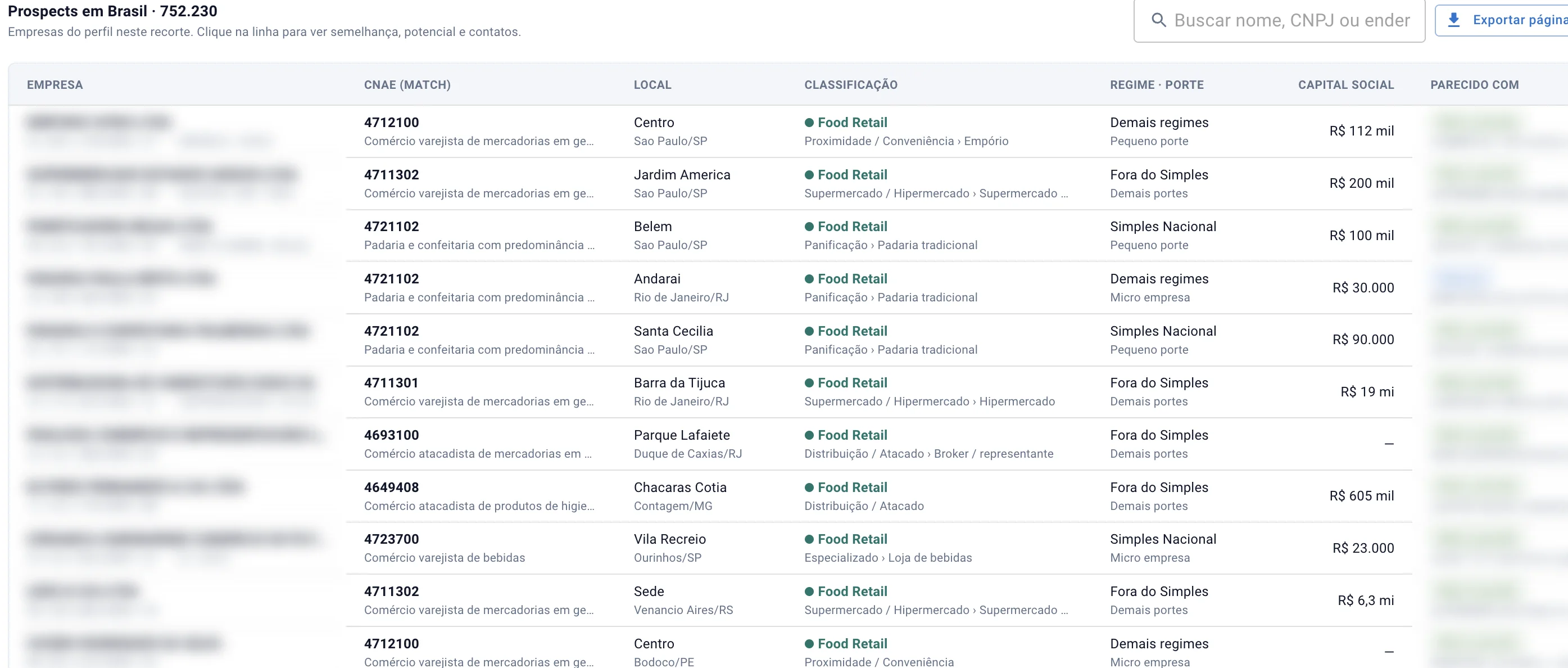Click the R$ 23.000 capital value
Image resolution: width=1568 pixels, height=668 pixels.
coord(1363,548)
